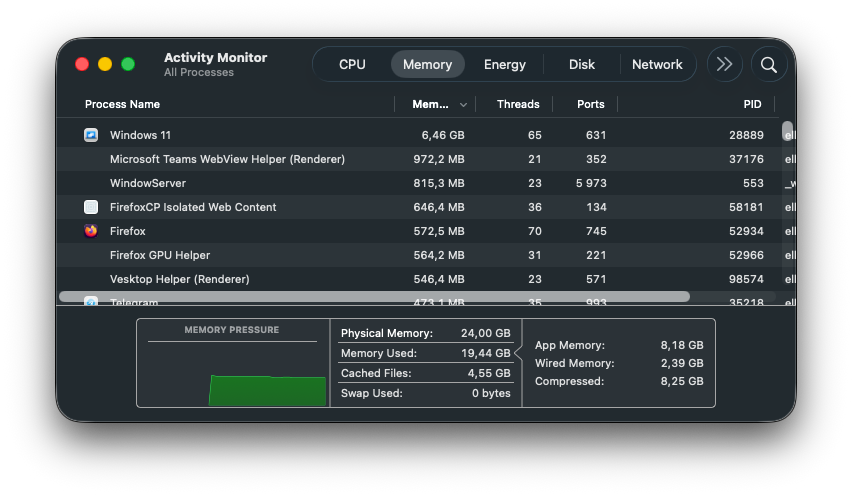Minimize Activity Monitor with the yellow button
This screenshot has width=852, height=496.
tap(105, 64)
